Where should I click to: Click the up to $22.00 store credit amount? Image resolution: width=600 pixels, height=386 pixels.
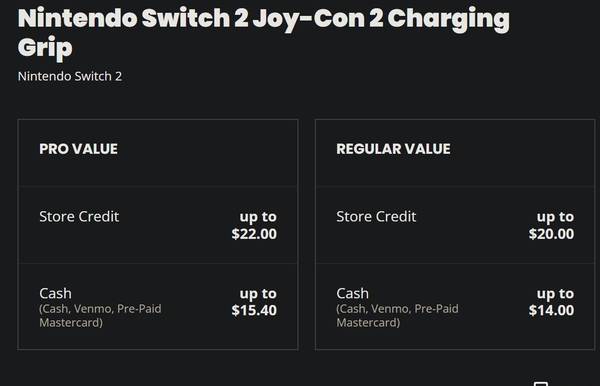click(254, 225)
